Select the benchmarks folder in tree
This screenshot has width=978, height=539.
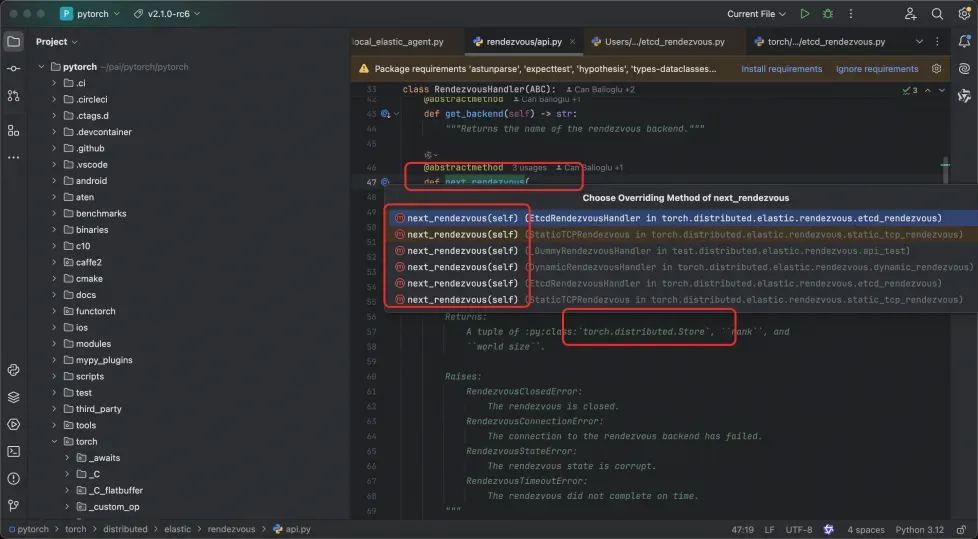101,213
